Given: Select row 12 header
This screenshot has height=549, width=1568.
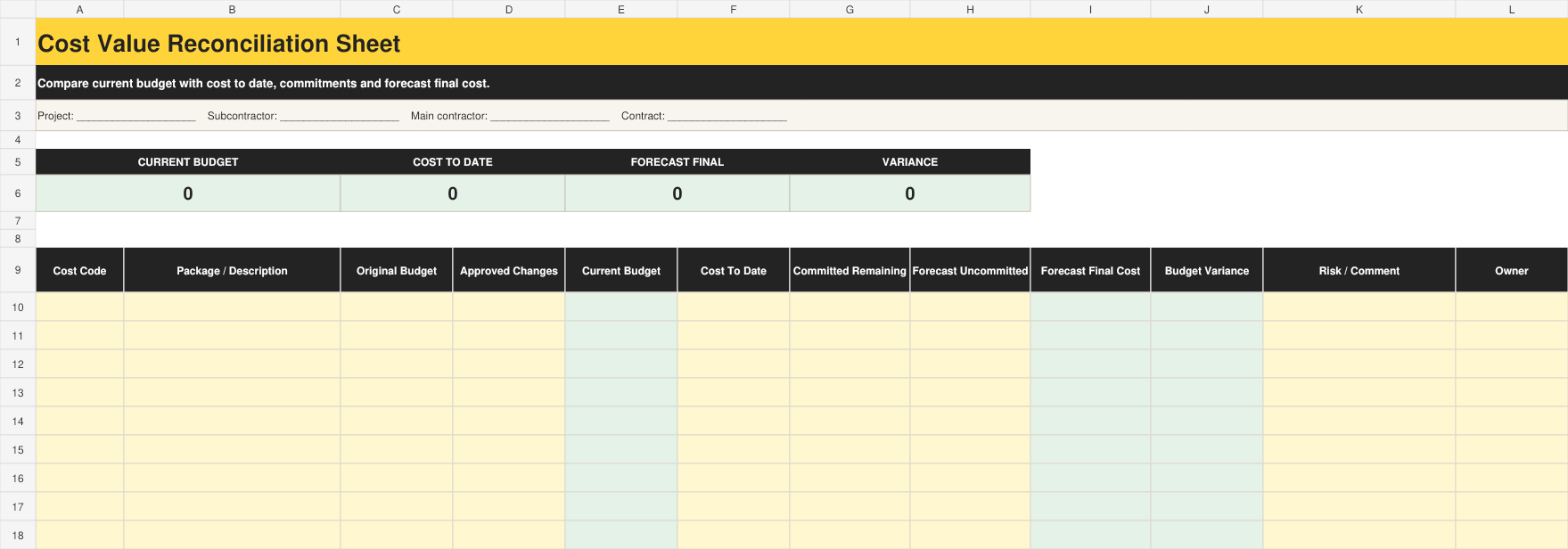Looking at the screenshot, I should [18, 364].
